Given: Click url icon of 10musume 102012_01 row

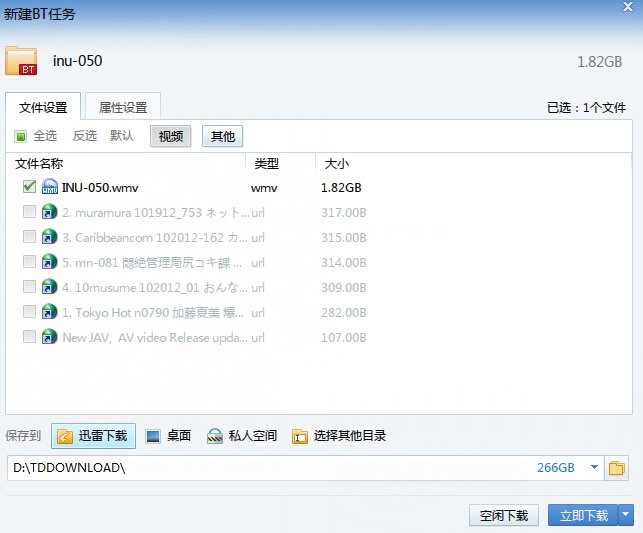Looking at the screenshot, I should point(50,287).
